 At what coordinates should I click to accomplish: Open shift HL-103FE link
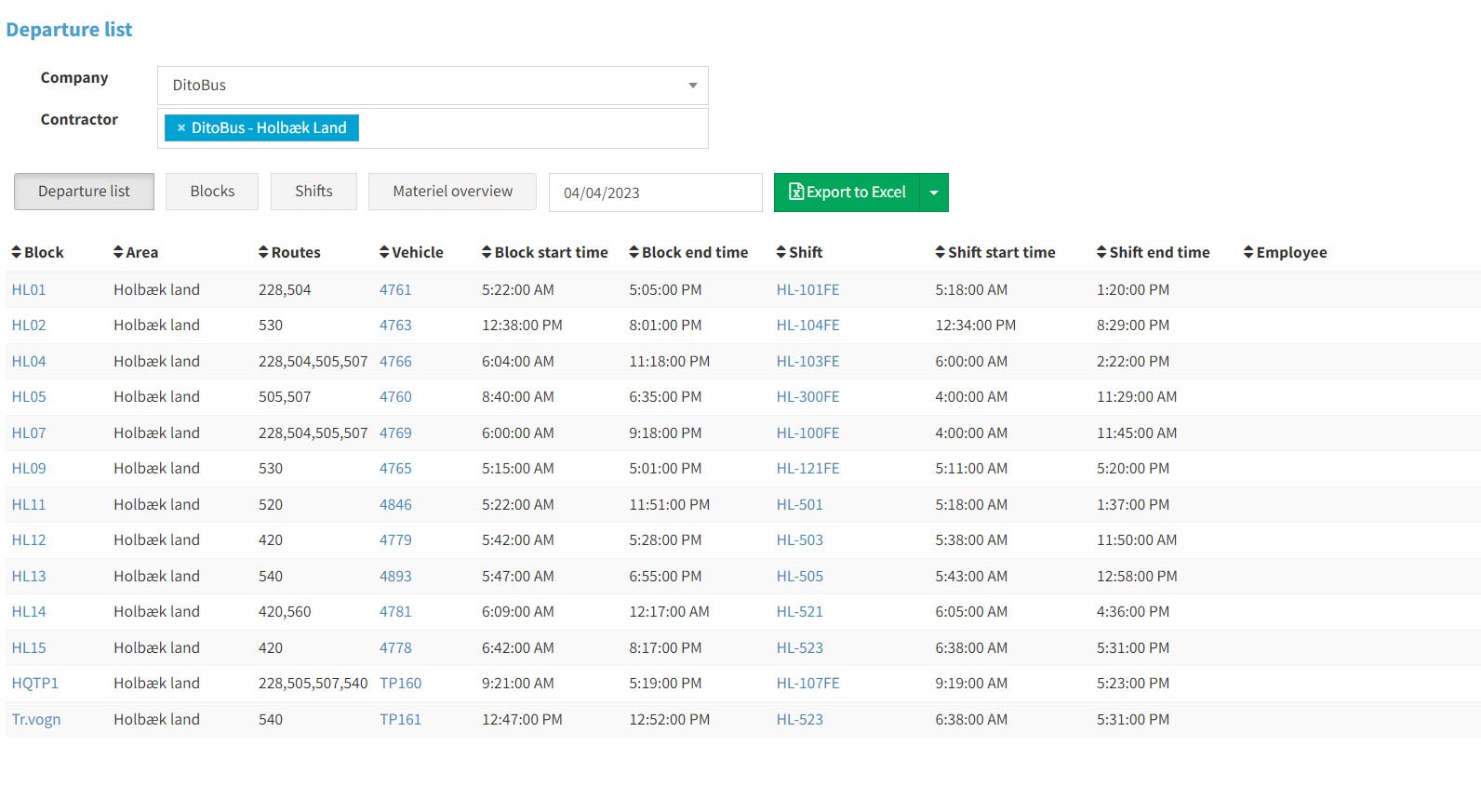click(808, 362)
